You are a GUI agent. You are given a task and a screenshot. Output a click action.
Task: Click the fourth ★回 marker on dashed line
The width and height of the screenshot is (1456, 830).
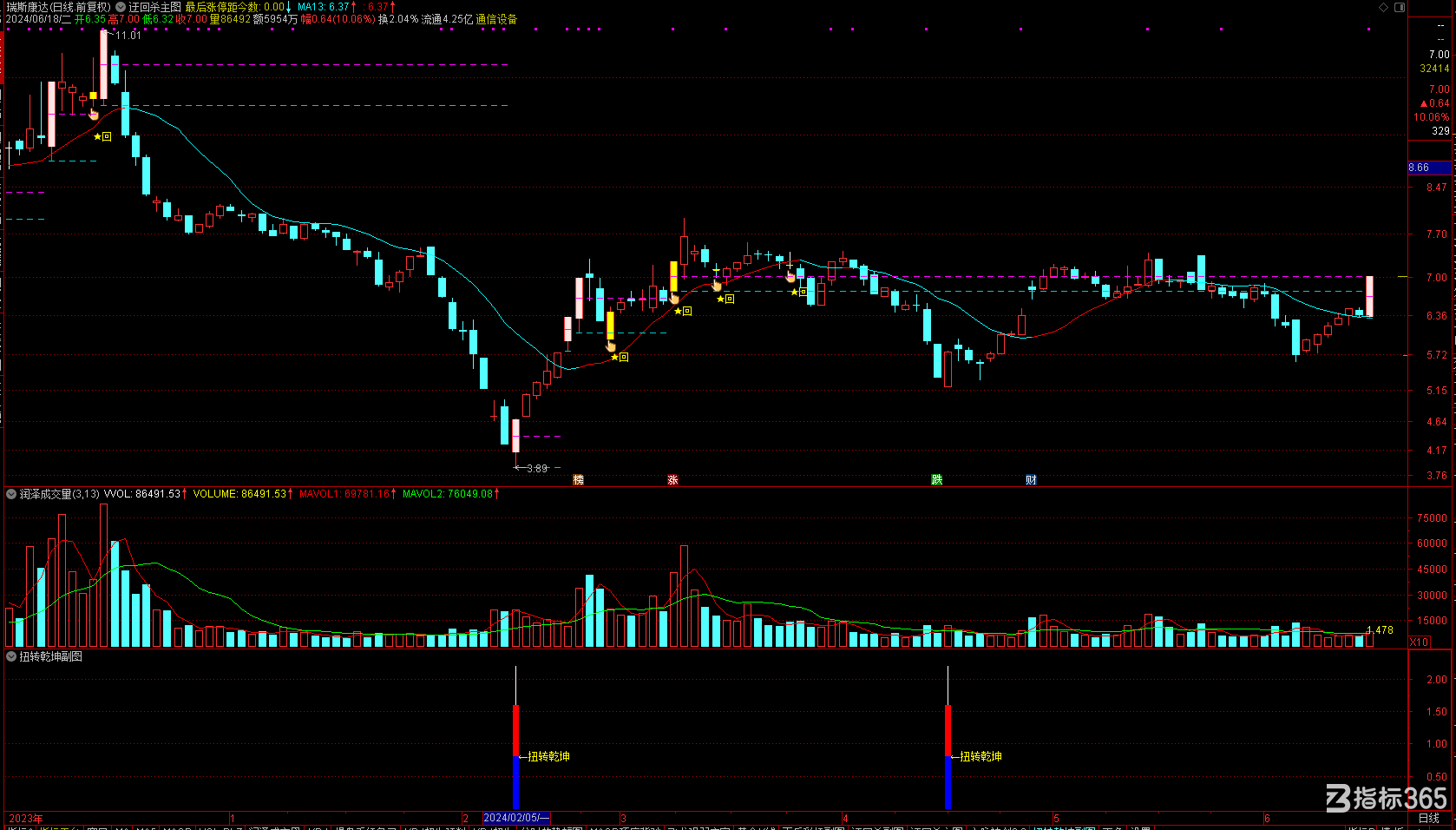click(x=799, y=292)
